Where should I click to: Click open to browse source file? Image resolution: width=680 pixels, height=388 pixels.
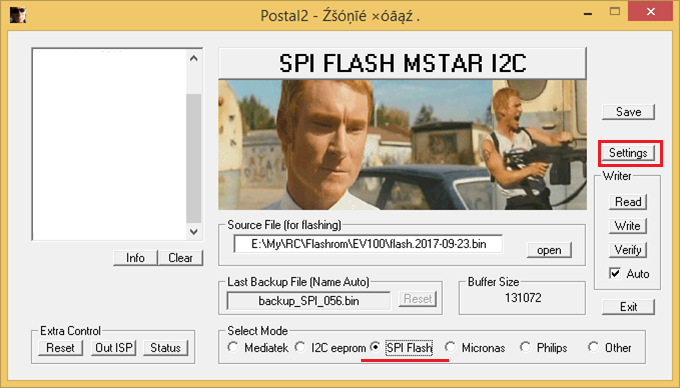(x=549, y=250)
